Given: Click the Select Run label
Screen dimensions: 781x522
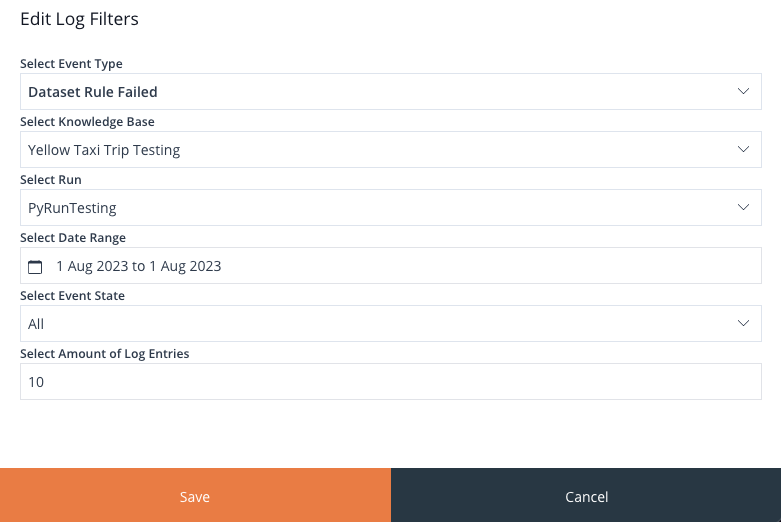Looking at the screenshot, I should click(51, 179).
